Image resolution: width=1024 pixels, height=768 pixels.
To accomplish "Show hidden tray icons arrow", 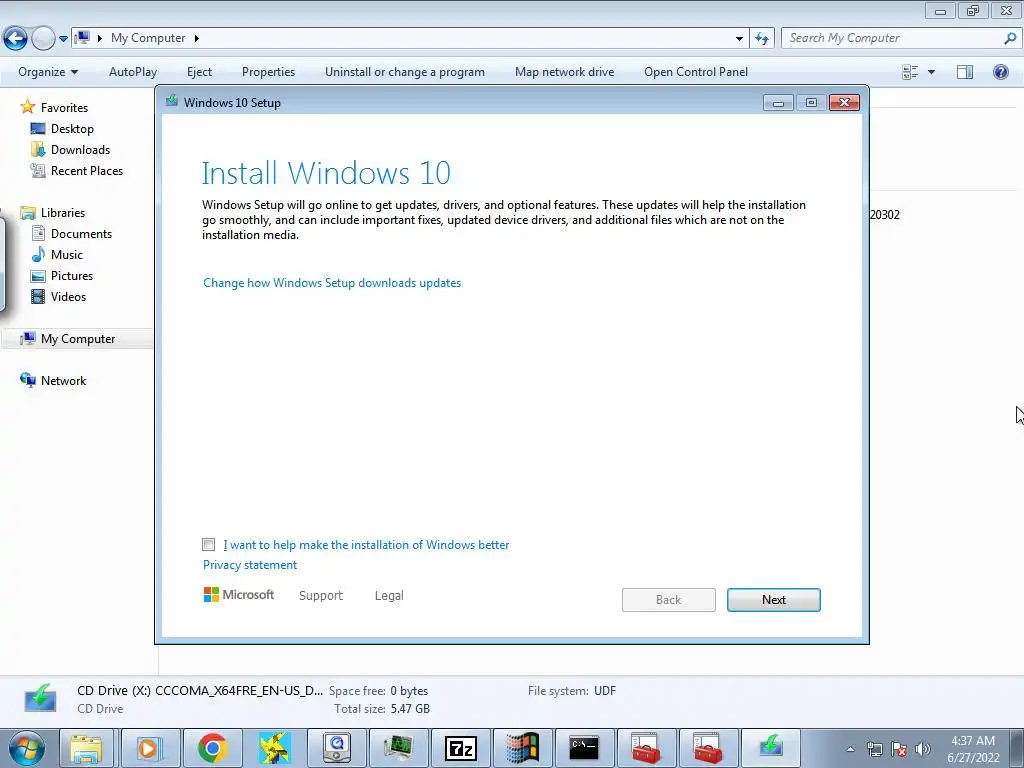I will click(x=850, y=749).
